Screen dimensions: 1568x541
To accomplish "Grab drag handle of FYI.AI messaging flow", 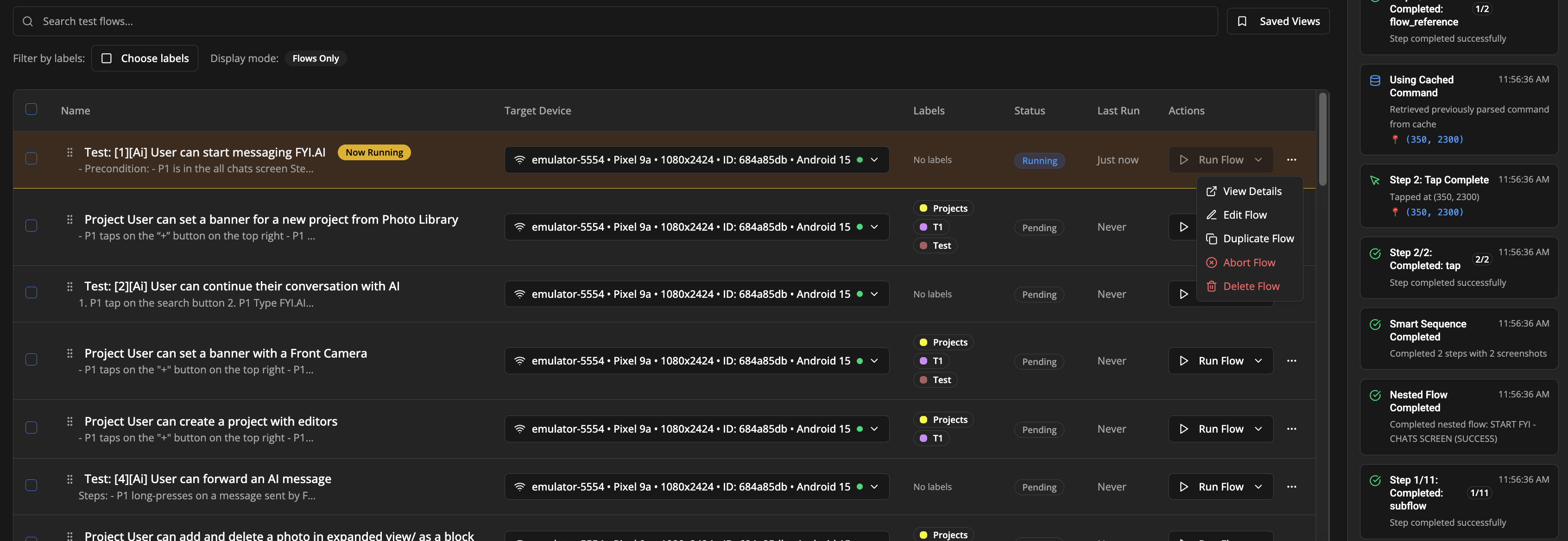I will pyautogui.click(x=70, y=152).
